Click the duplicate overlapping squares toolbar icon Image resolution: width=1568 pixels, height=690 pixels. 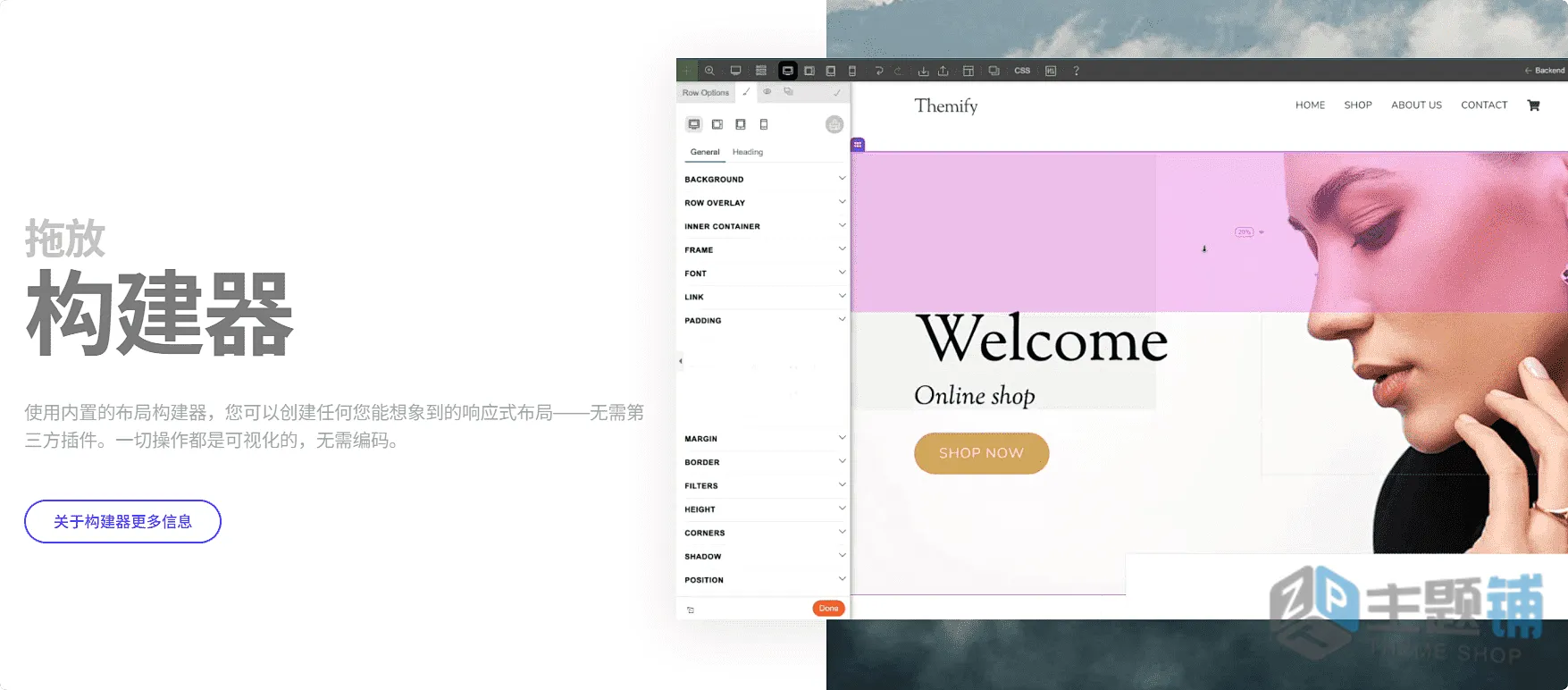(994, 71)
